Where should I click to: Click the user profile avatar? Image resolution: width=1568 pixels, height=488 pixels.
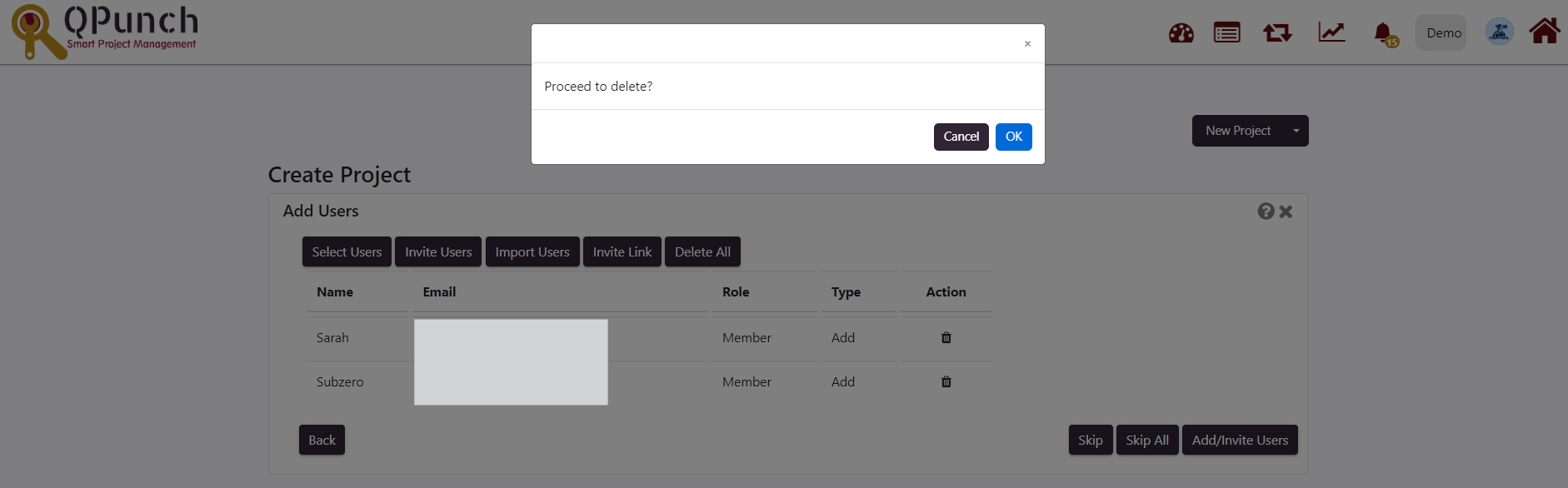coord(1499,32)
